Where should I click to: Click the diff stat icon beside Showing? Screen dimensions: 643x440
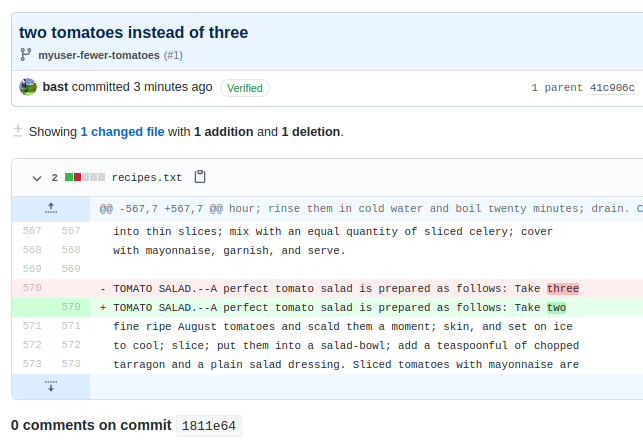(17, 131)
